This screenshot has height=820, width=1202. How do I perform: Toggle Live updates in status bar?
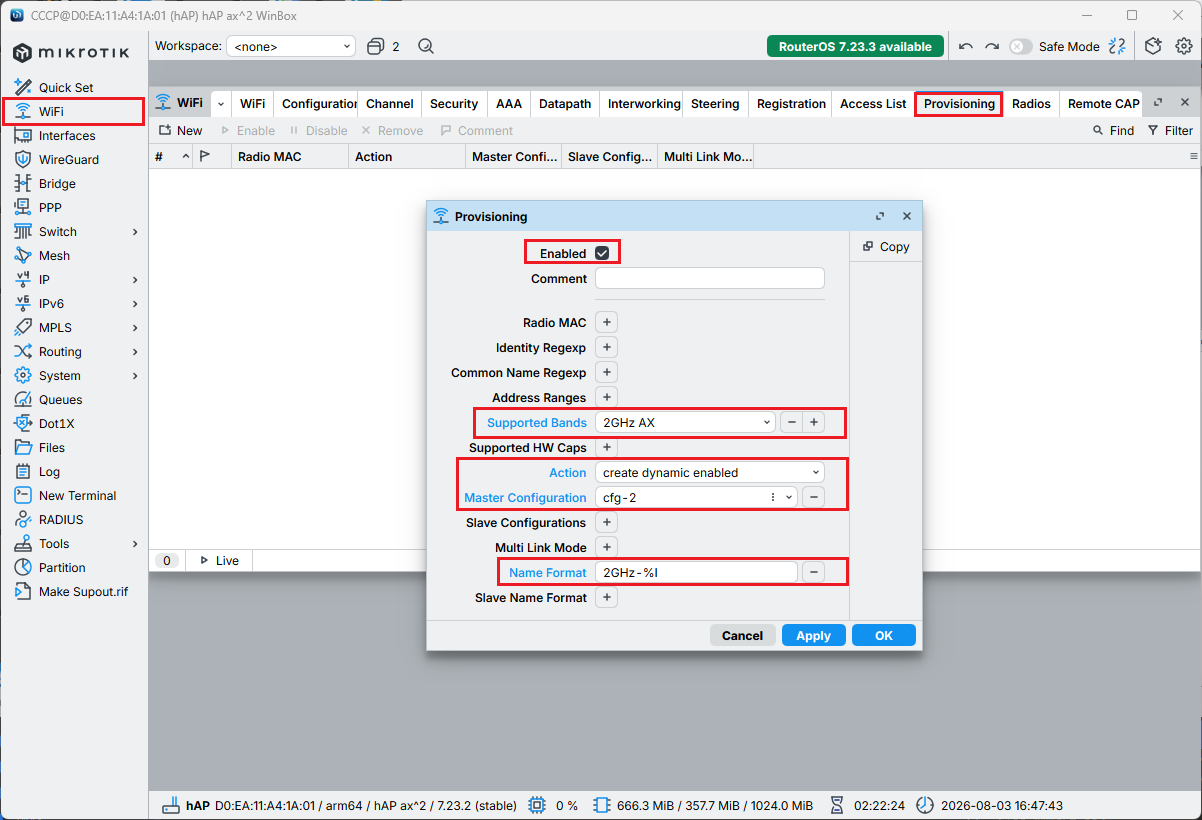click(x=220, y=561)
